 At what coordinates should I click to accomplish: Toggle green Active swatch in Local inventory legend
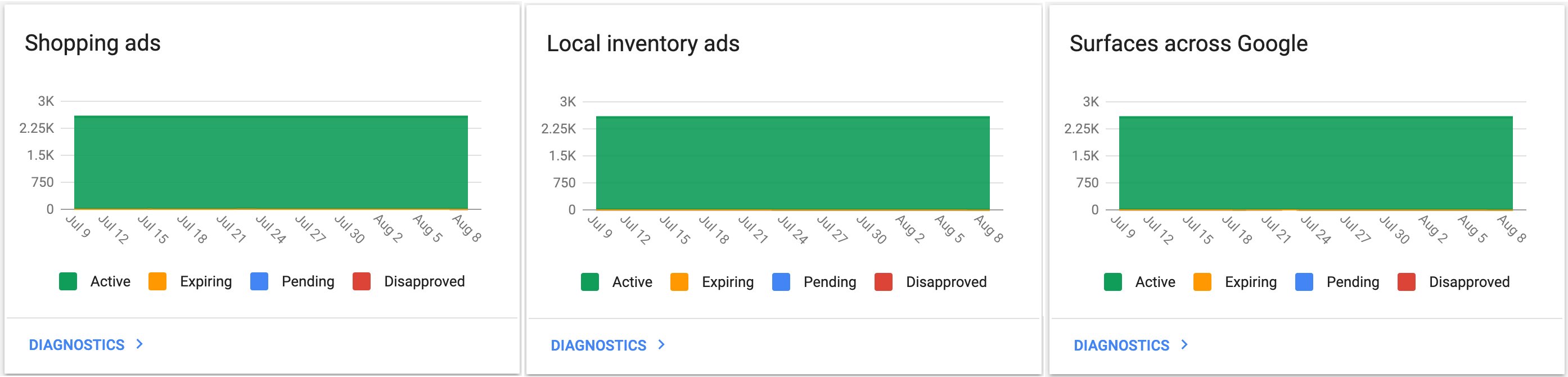[590, 282]
